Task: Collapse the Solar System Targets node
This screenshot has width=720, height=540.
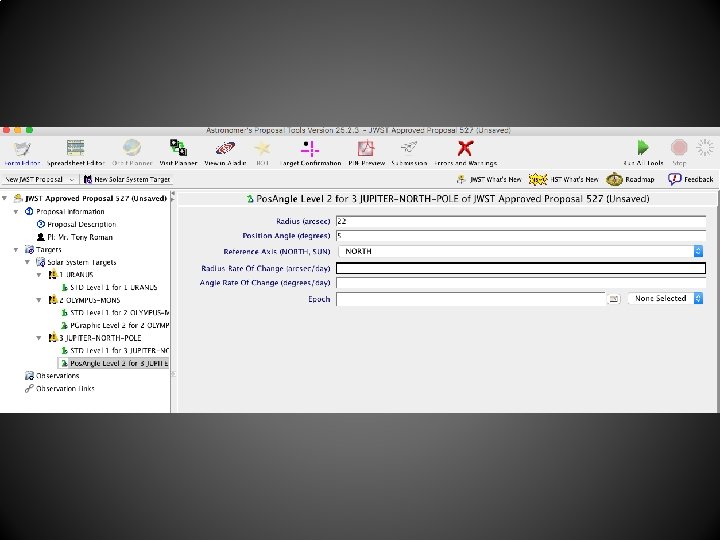Action: pos(28,262)
